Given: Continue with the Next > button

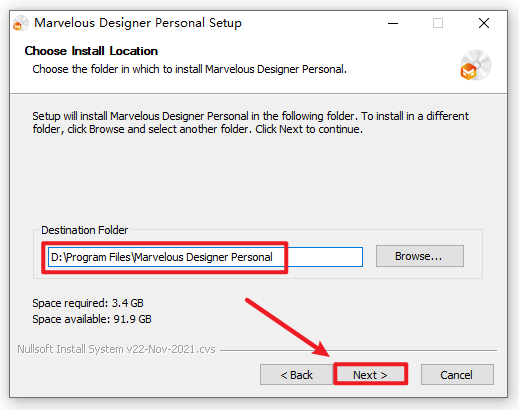Looking at the screenshot, I should 370,375.
